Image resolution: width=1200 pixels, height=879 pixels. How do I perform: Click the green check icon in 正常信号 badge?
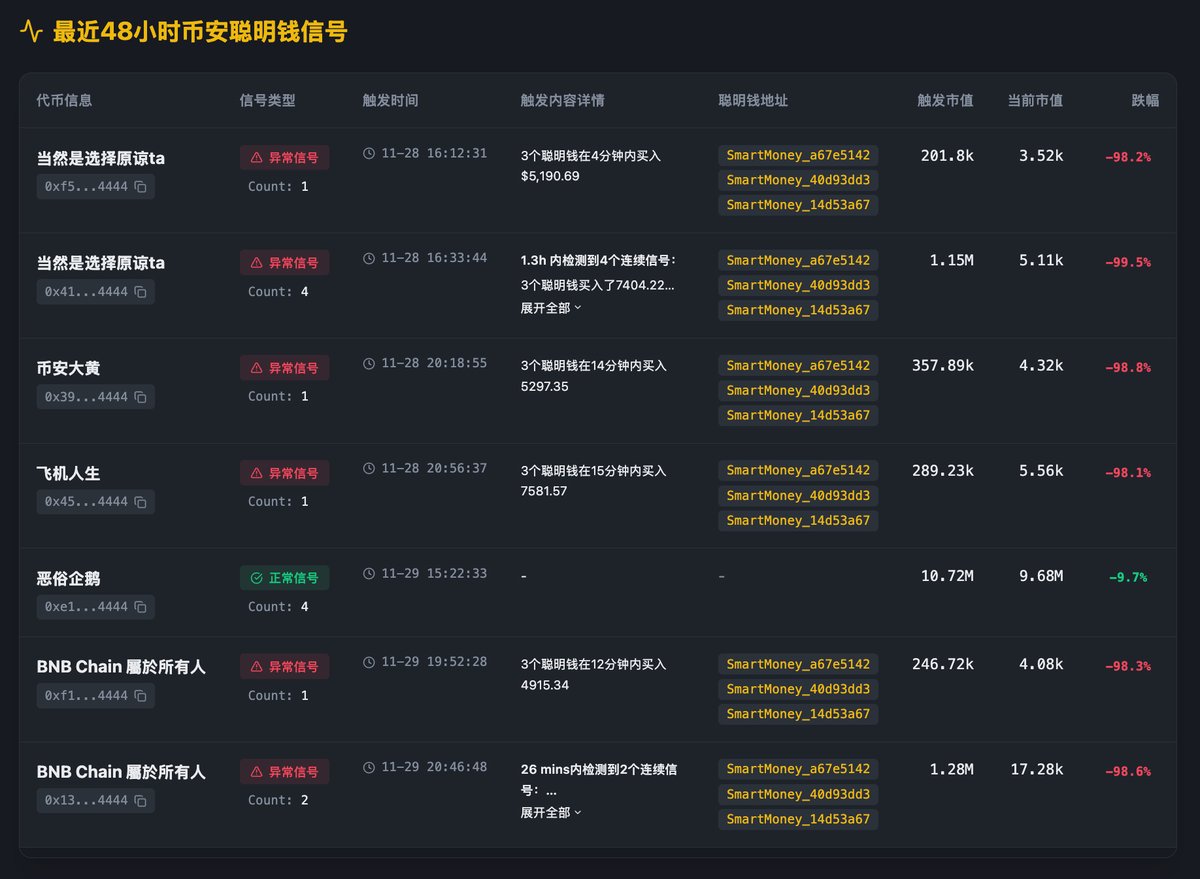256,578
